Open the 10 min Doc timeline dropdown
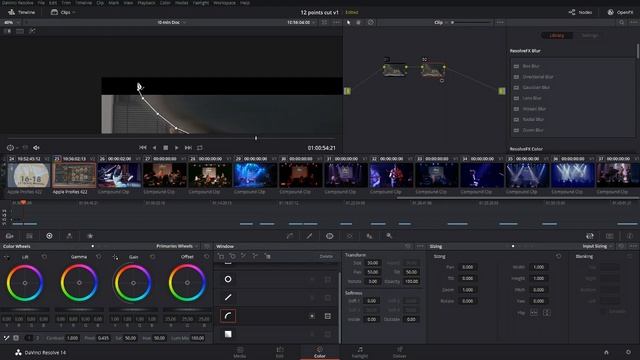This screenshot has height=360, width=640. [x=171, y=22]
